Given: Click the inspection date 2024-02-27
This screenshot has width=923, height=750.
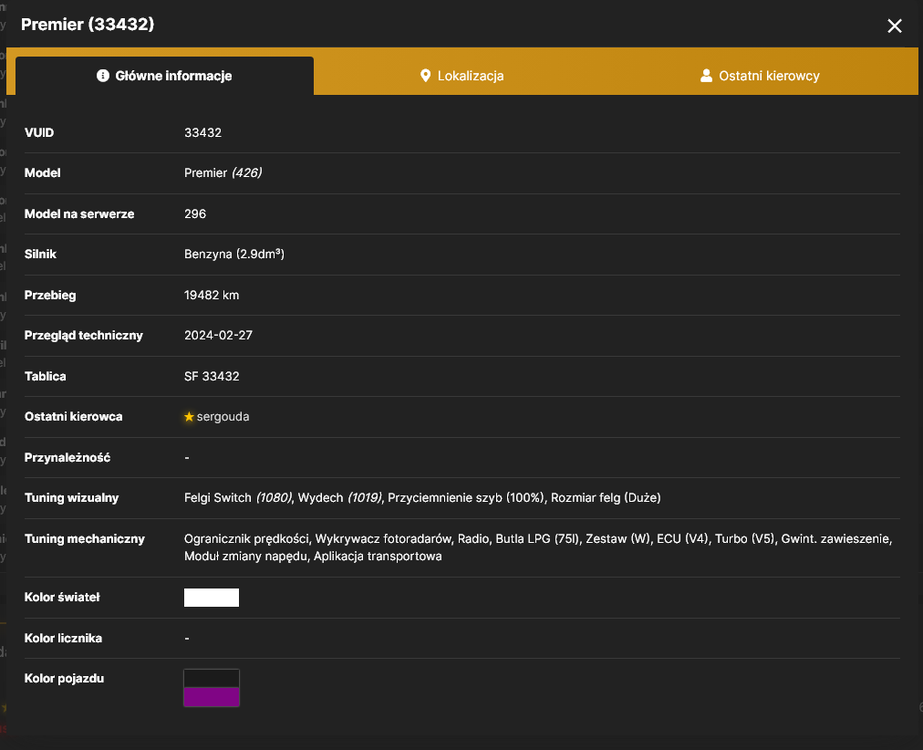Looking at the screenshot, I should [218, 336].
